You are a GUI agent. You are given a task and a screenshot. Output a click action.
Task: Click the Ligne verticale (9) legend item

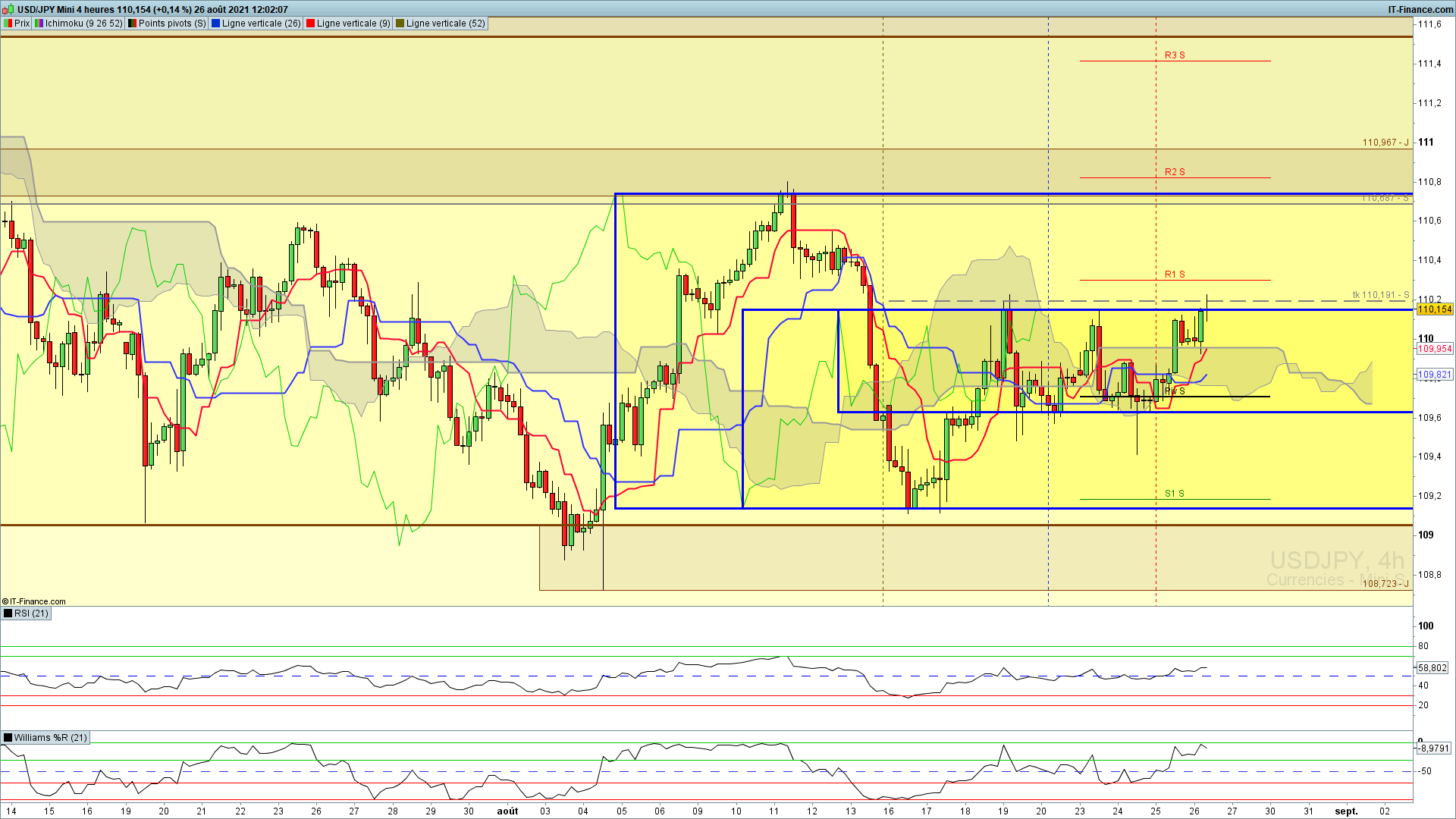(348, 24)
